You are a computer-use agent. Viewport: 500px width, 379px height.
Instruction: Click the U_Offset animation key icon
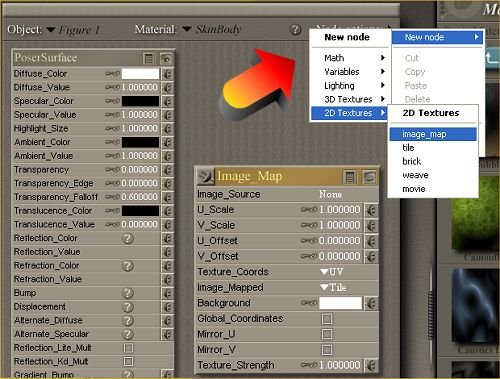pos(309,241)
